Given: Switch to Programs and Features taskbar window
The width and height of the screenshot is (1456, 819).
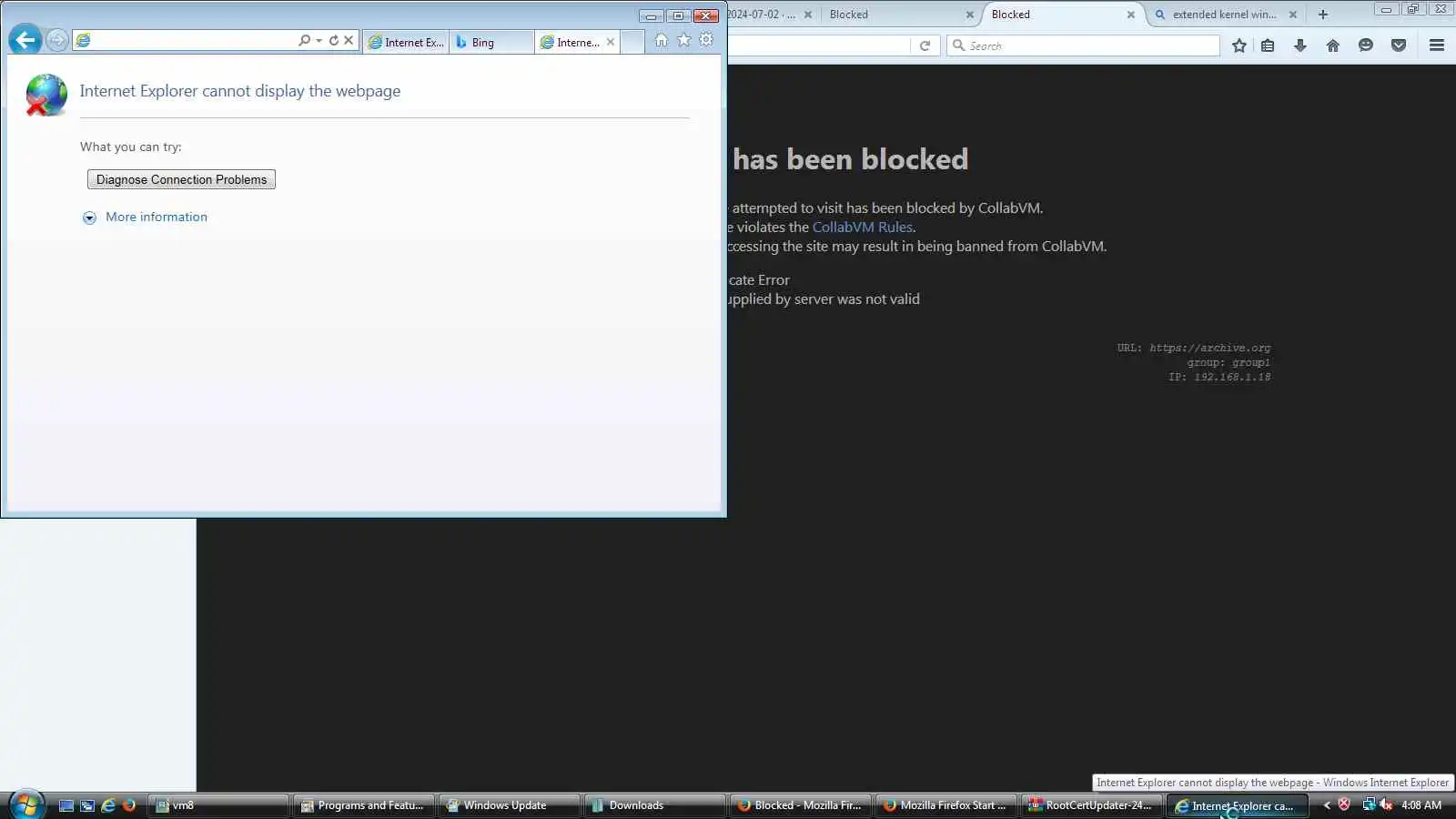Looking at the screenshot, I should (364, 805).
